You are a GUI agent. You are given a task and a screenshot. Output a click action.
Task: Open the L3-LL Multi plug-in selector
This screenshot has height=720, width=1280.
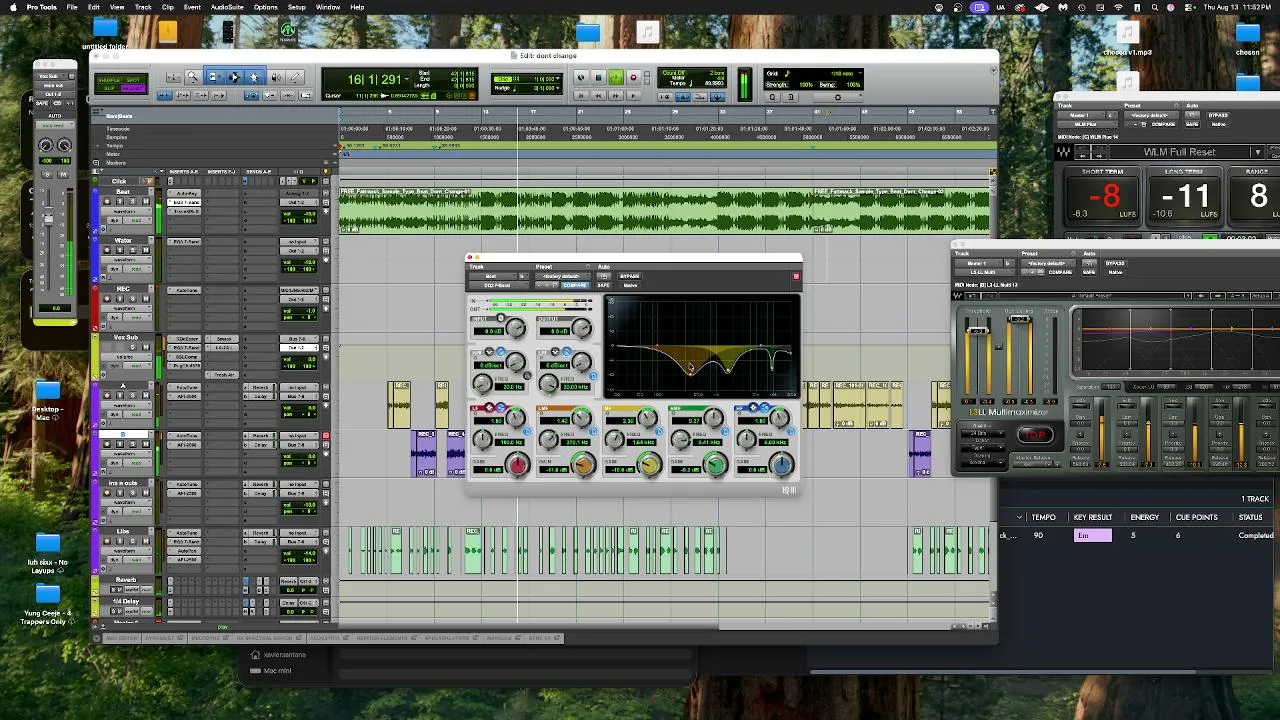pos(983,272)
